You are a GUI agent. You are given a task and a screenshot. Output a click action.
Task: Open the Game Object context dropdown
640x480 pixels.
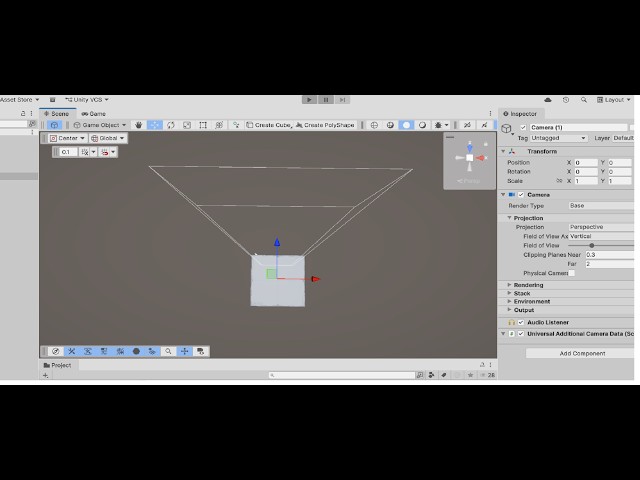coord(100,125)
